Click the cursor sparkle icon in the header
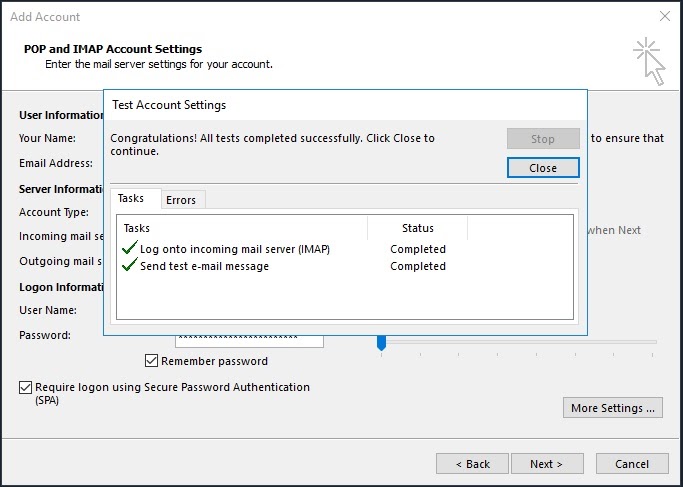683x487 pixels. point(649,61)
